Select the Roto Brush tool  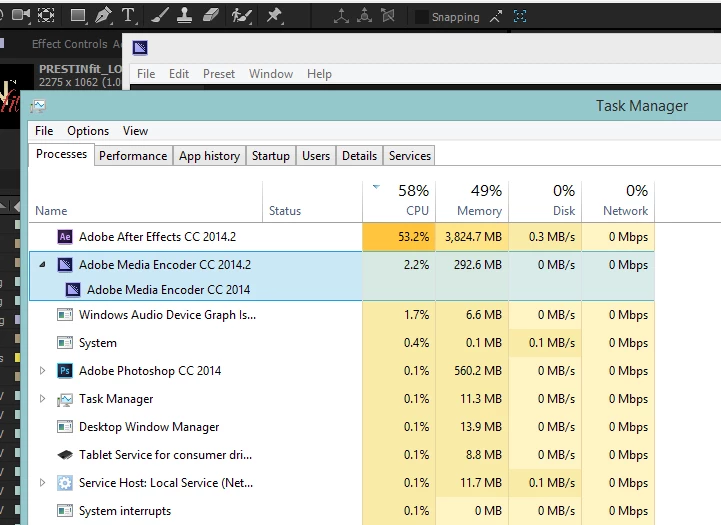241,16
